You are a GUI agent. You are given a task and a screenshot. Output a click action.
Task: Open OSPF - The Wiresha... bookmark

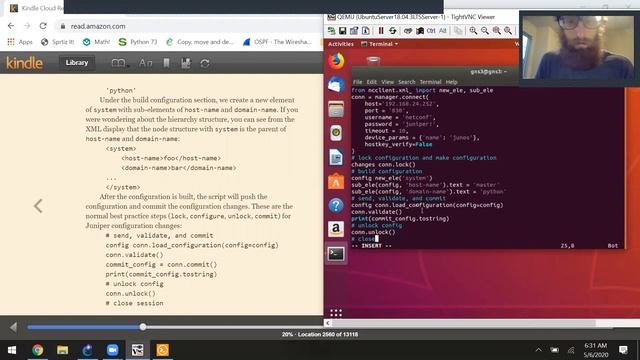(x=277, y=42)
